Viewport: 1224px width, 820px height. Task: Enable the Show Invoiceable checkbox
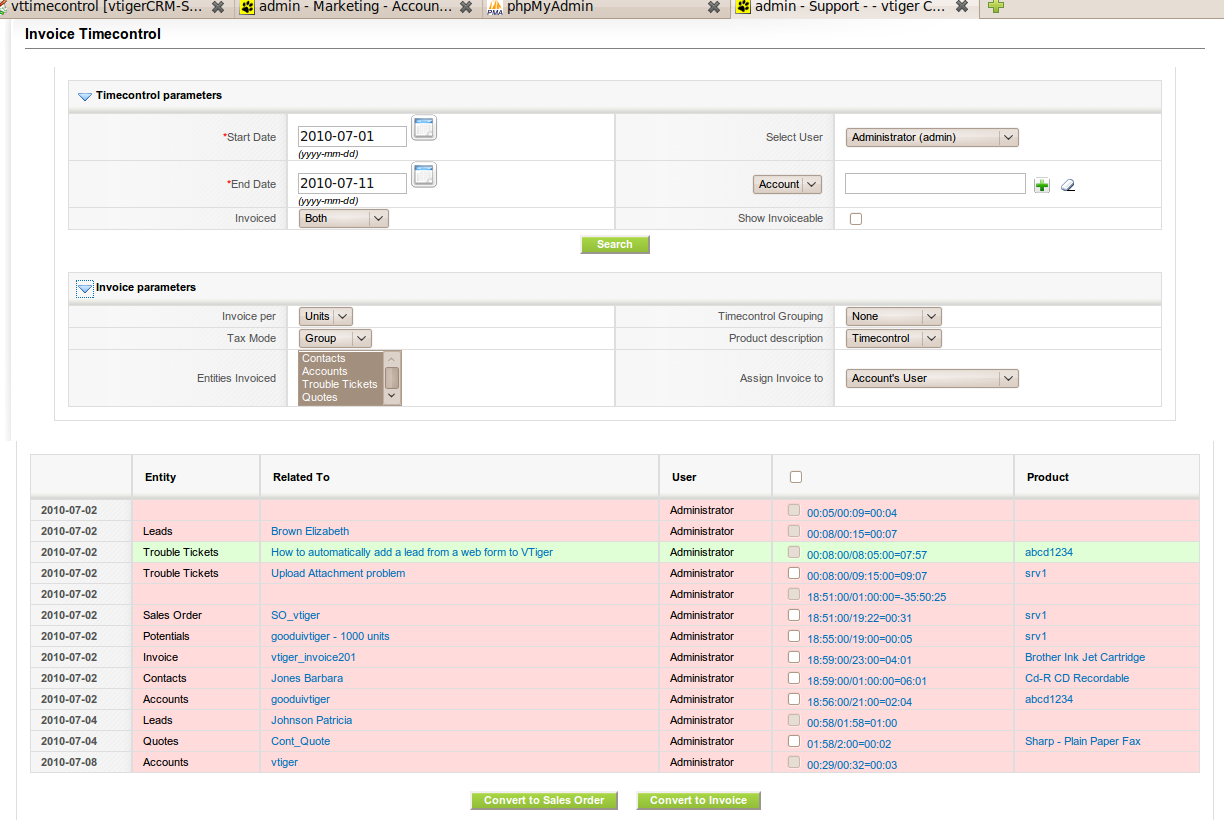pyautogui.click(x=856, y=219)
